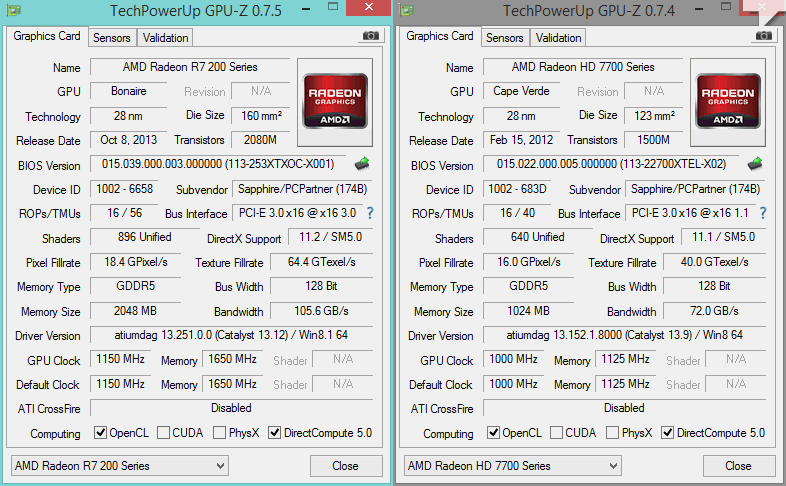Screen dimensions: 786x486
Task: Click release date Oct 8, 2013 field
Action: point(129,140)
